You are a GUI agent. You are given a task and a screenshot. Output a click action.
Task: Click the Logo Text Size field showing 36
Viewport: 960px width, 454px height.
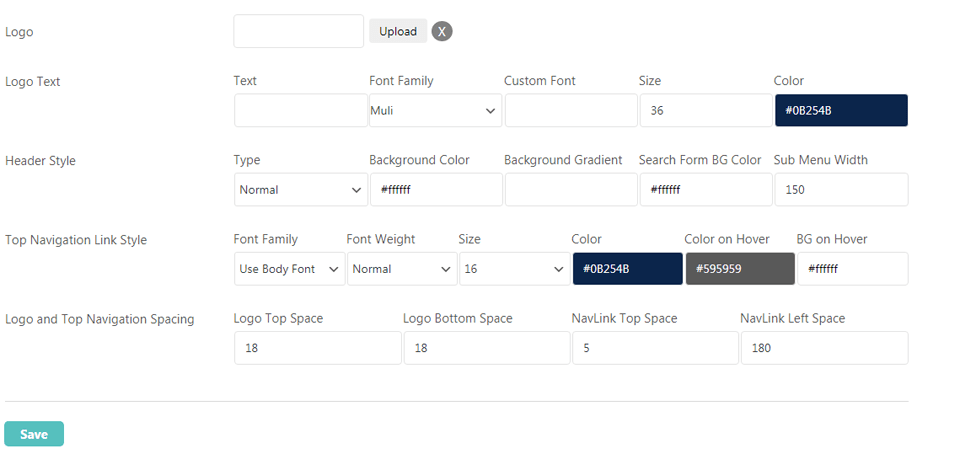(706, 110)
